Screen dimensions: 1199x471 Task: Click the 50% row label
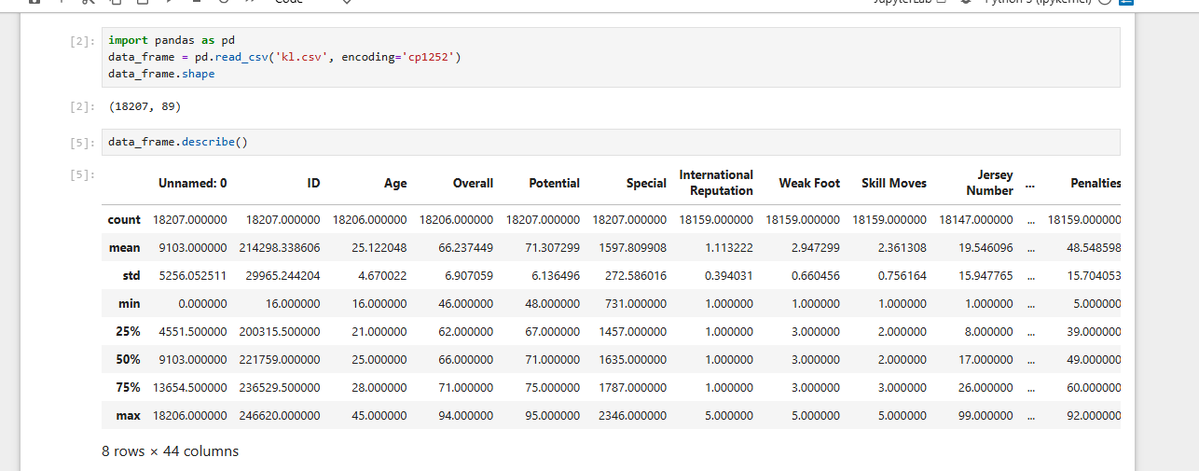tap(128, 360)
